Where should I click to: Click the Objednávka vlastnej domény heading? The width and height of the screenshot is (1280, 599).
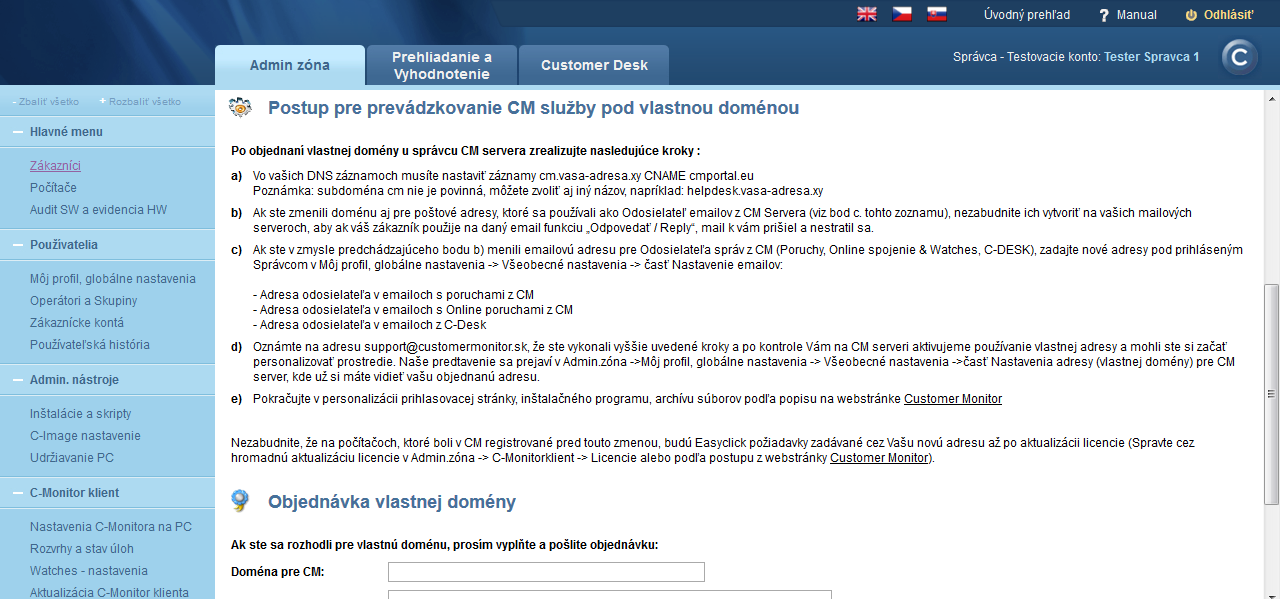392,502
